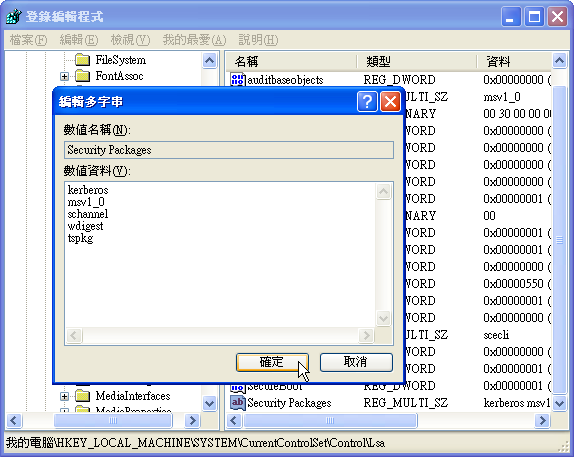Click the value list vertical scrollbar thumb
574x457 pixels.
[x=559, y=240]
